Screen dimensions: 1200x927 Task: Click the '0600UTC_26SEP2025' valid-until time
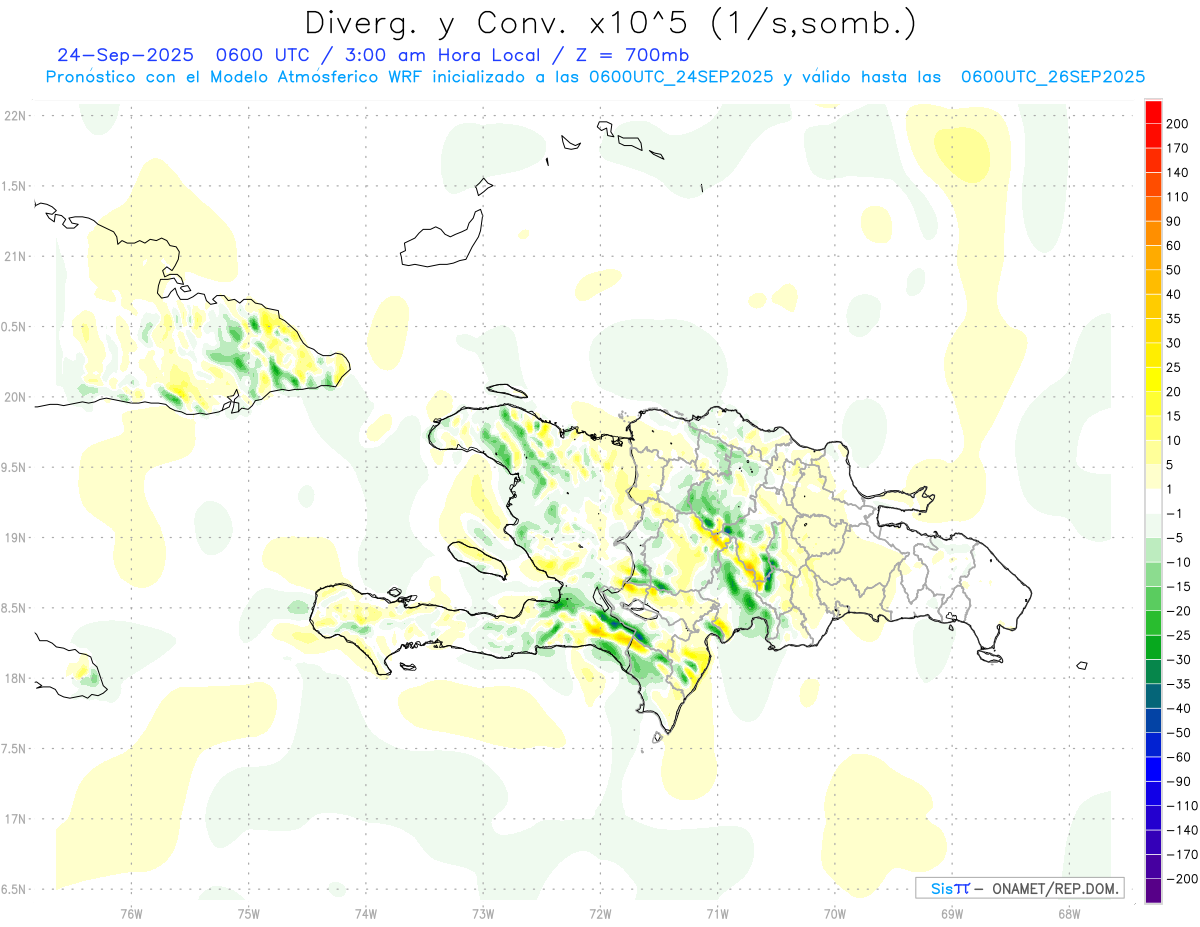[x=1052, y=77]
